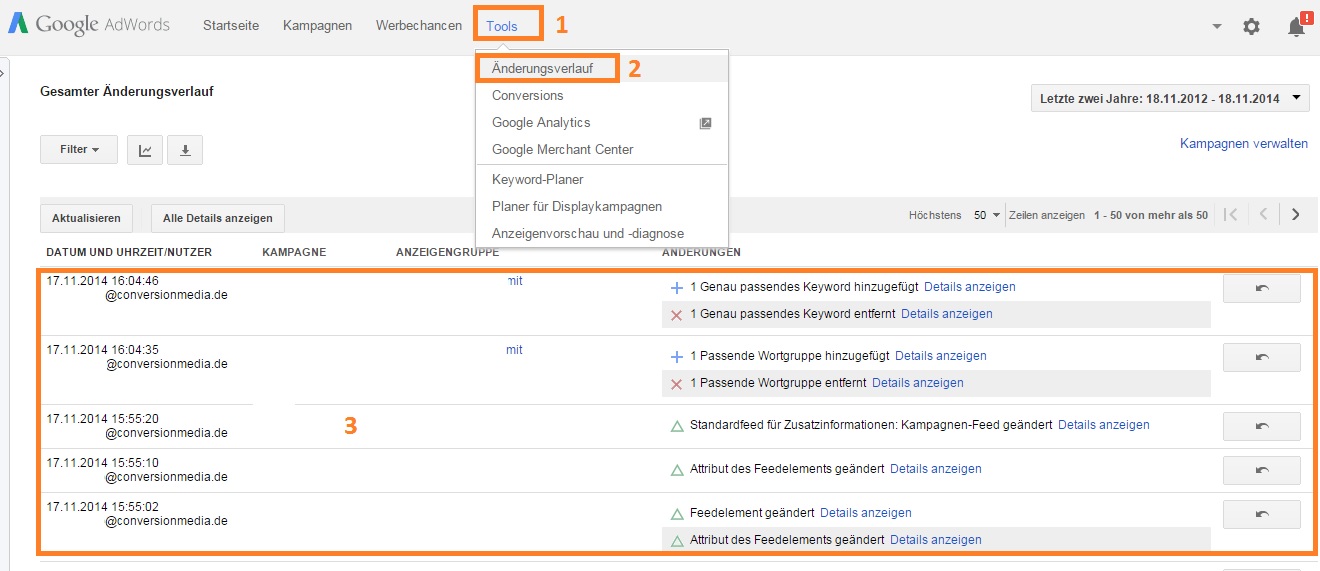
Task: Click the Aktualisieren button
Action: 86,218
